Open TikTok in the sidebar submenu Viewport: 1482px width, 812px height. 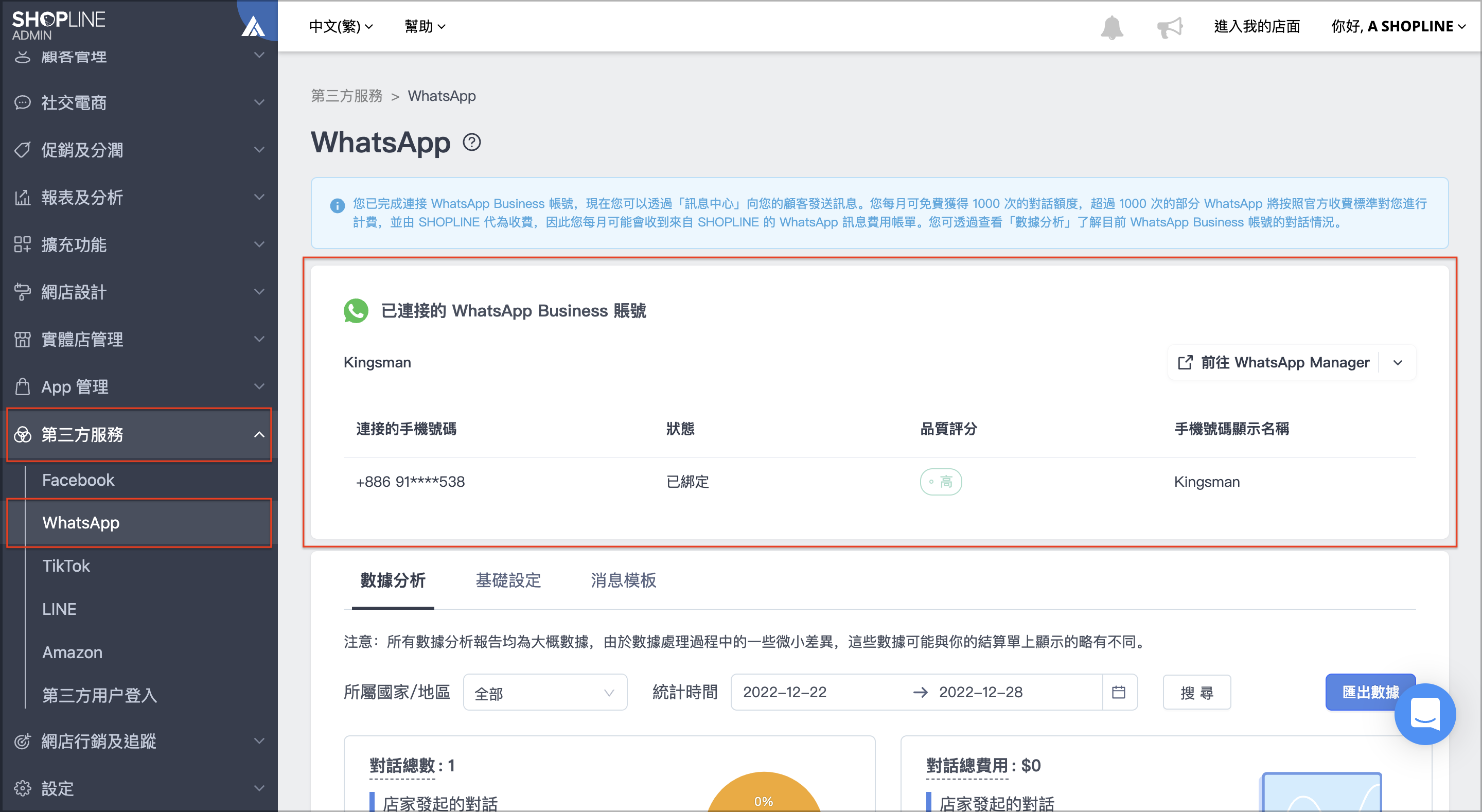click(x=66, y=566)
